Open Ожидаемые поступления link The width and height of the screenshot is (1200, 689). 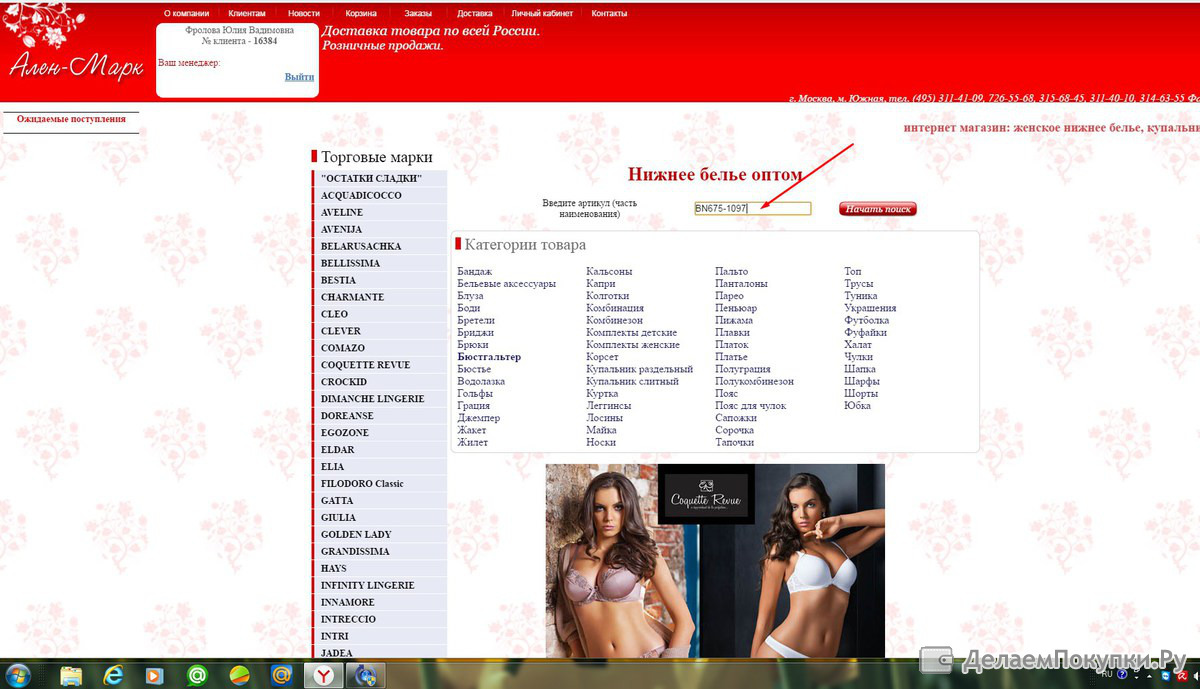(71, 119)
